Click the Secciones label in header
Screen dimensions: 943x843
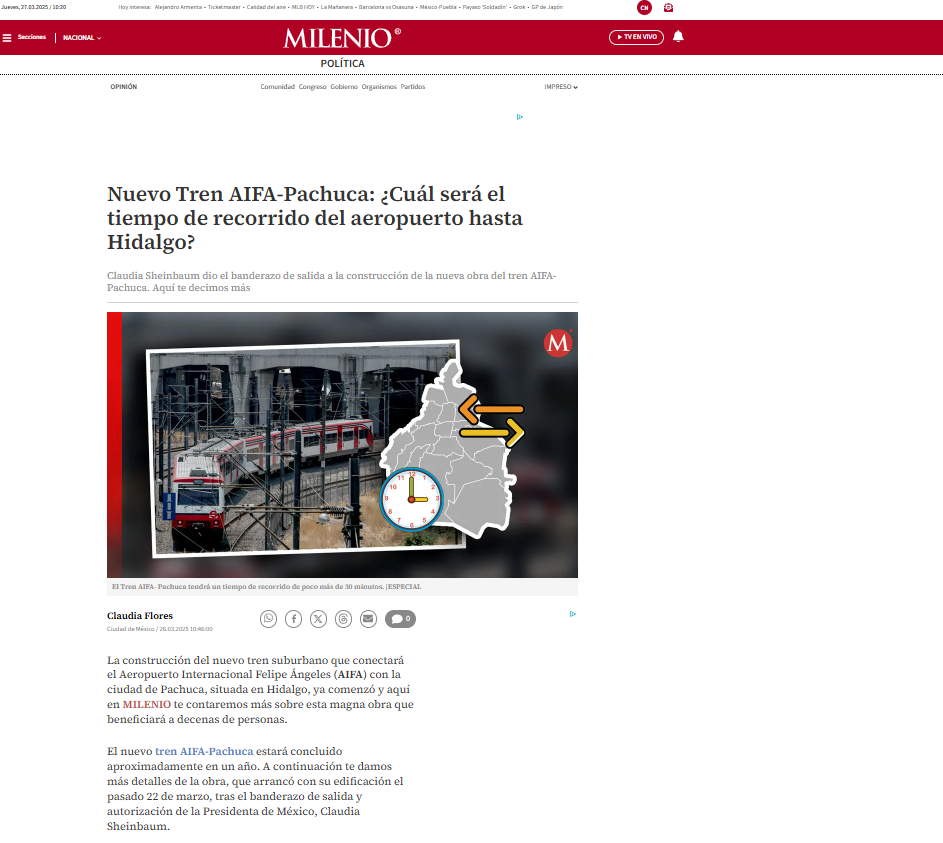click(32, 37)
